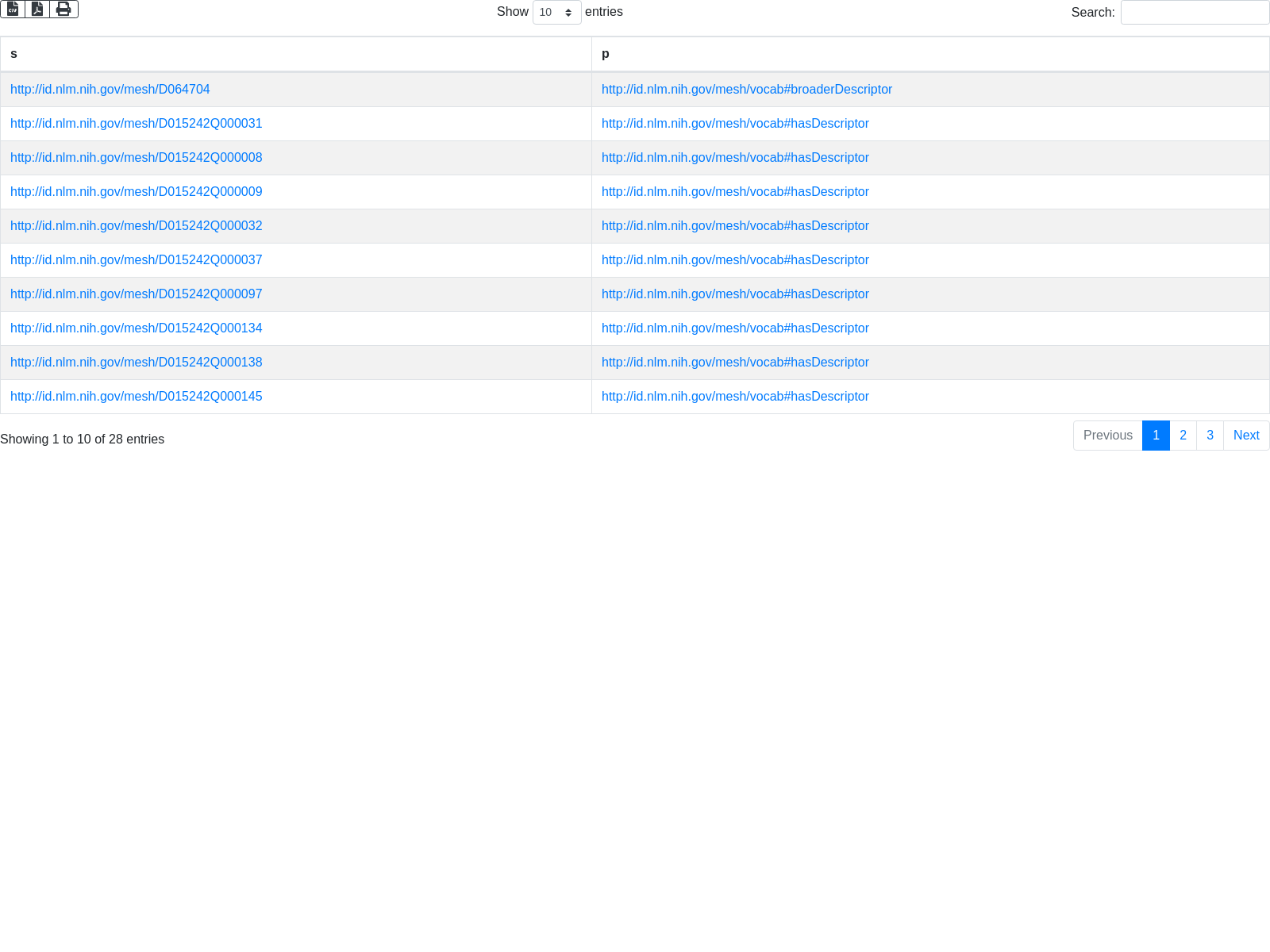
Task: Open the mesh/D064704 subject link
Action: pos(110,90)
